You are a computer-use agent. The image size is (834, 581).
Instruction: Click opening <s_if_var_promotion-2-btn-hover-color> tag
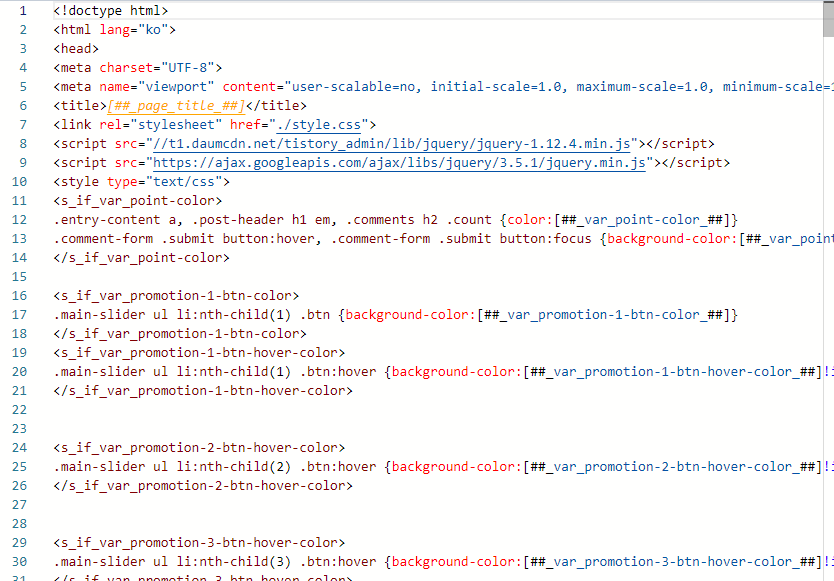point(199,448)
